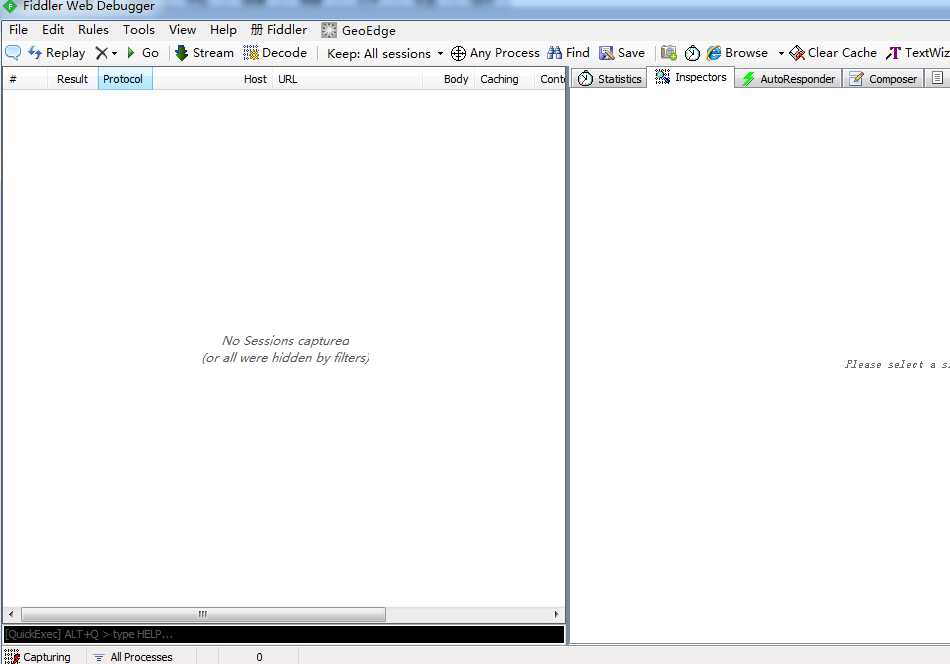Click the comment bubble toolbar icon
The height and width of the screenshot is (664, 950).
[13, 53]
